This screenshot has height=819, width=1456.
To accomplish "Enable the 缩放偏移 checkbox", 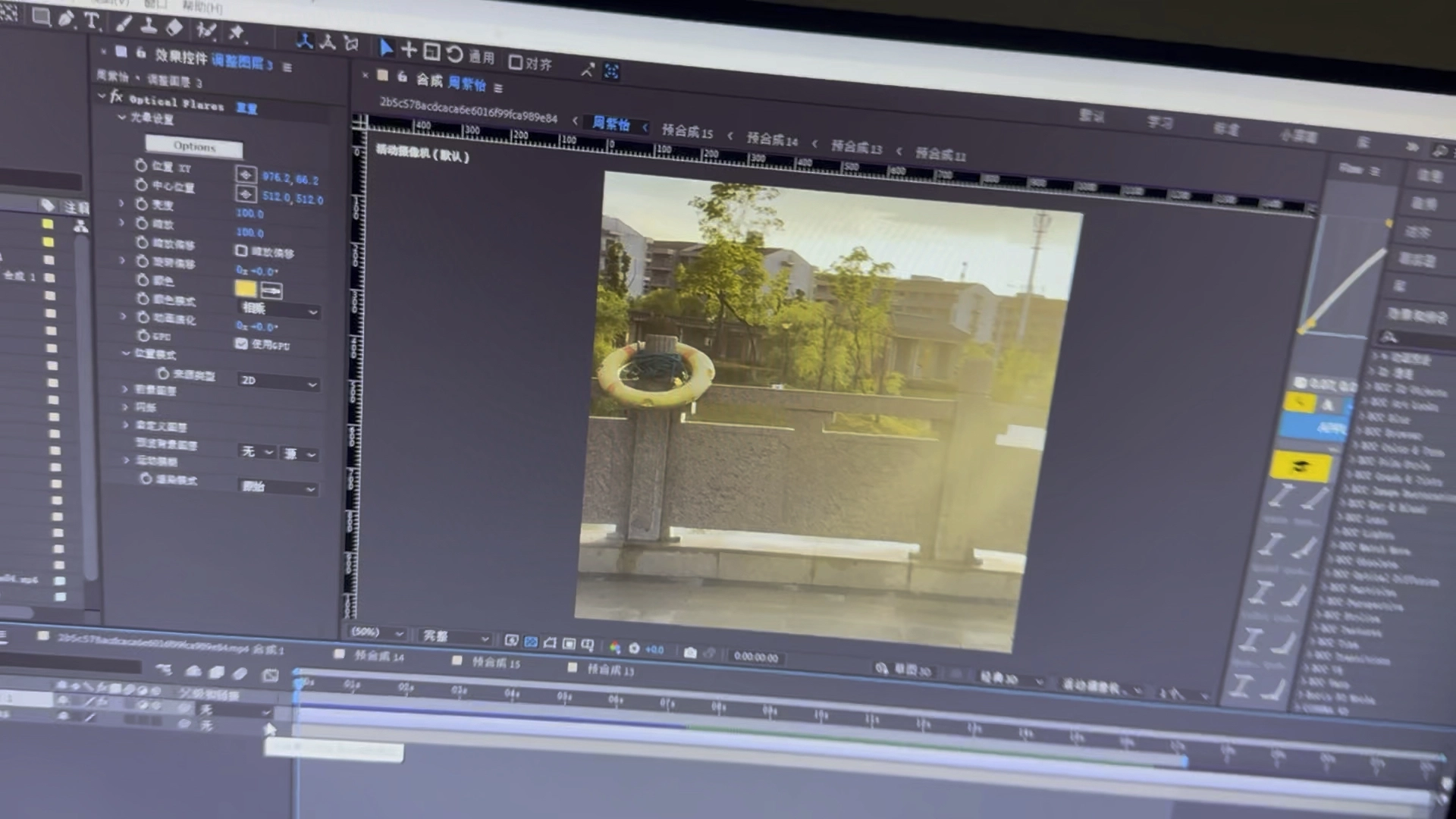I will pos(241,250).
